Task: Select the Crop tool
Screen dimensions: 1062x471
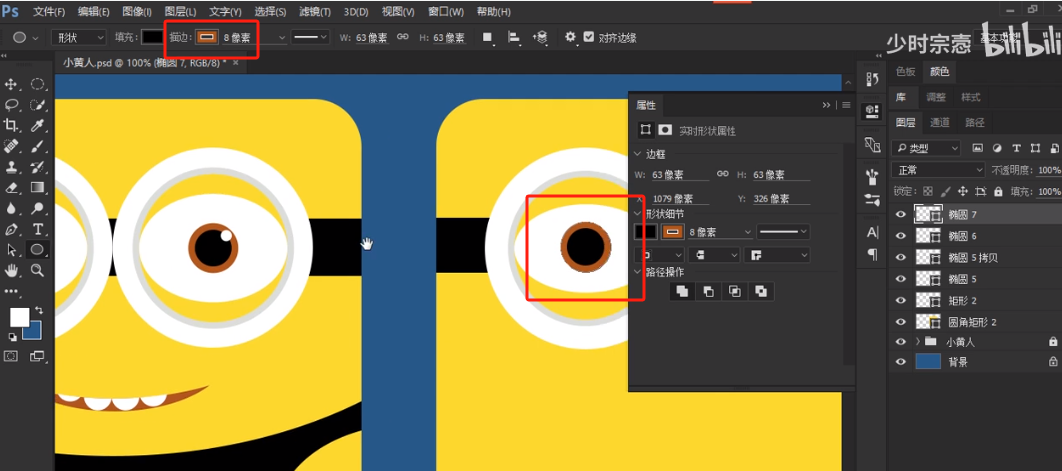Action: [x=11, y=125]
